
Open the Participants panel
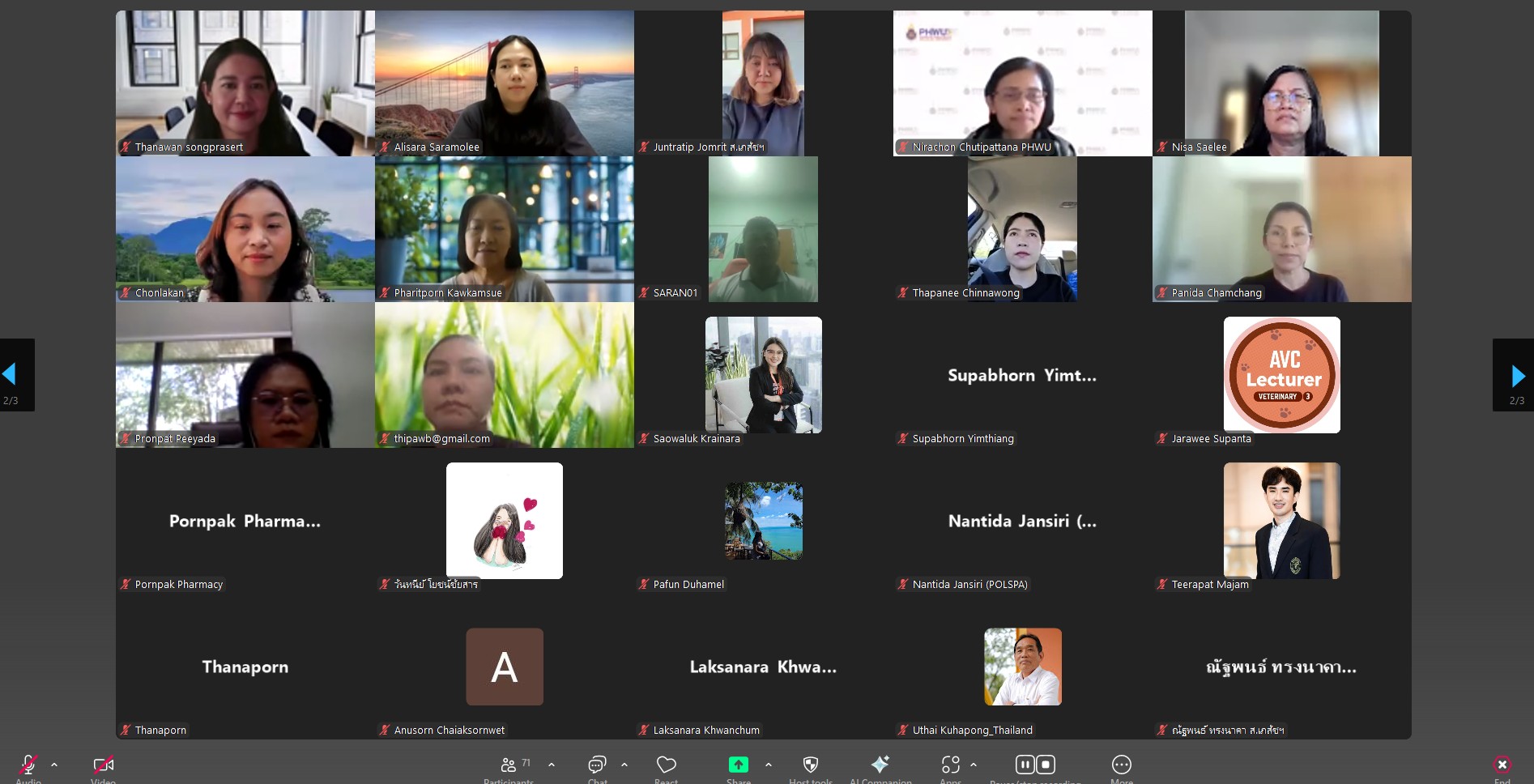click(x=509, y=765)
